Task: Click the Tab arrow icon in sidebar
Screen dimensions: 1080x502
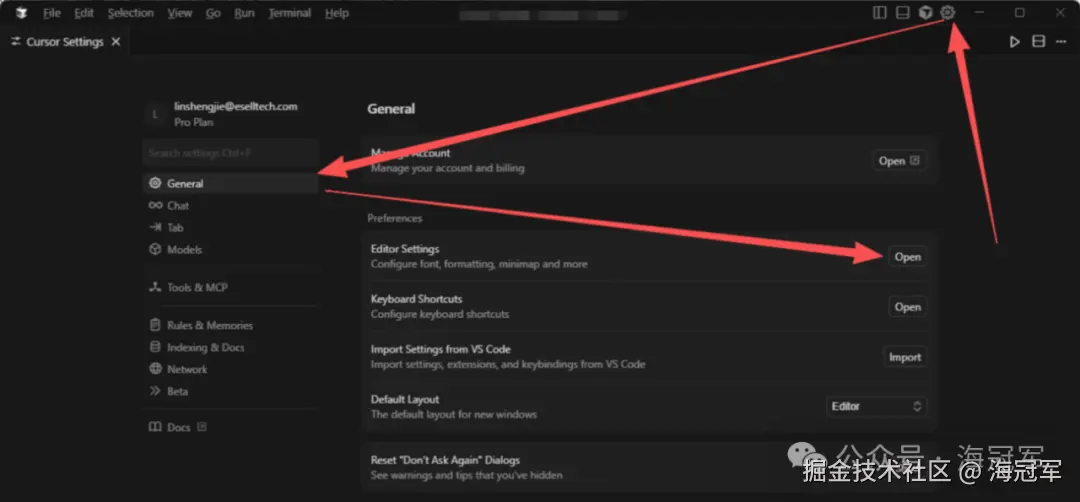Action: pyautogui.click(x=155, y=227)
